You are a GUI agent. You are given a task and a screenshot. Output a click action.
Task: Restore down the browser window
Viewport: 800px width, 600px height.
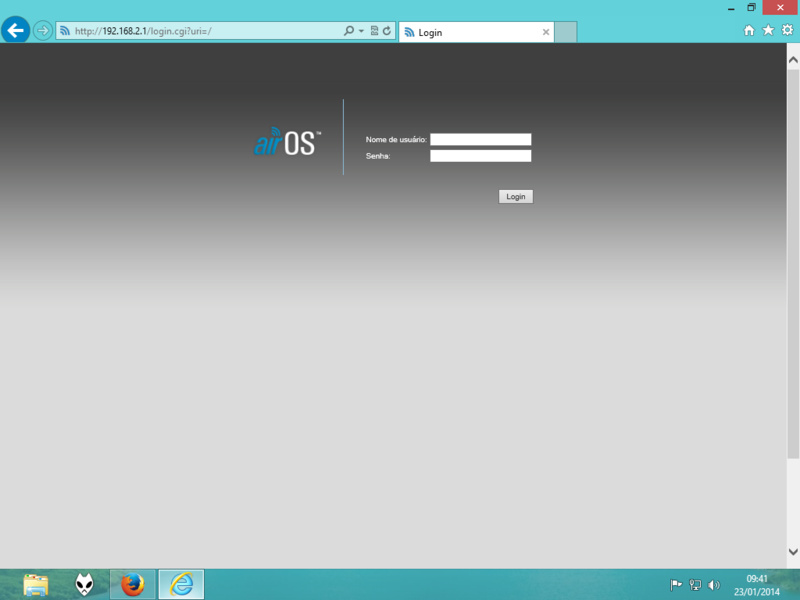click(751, 8)
